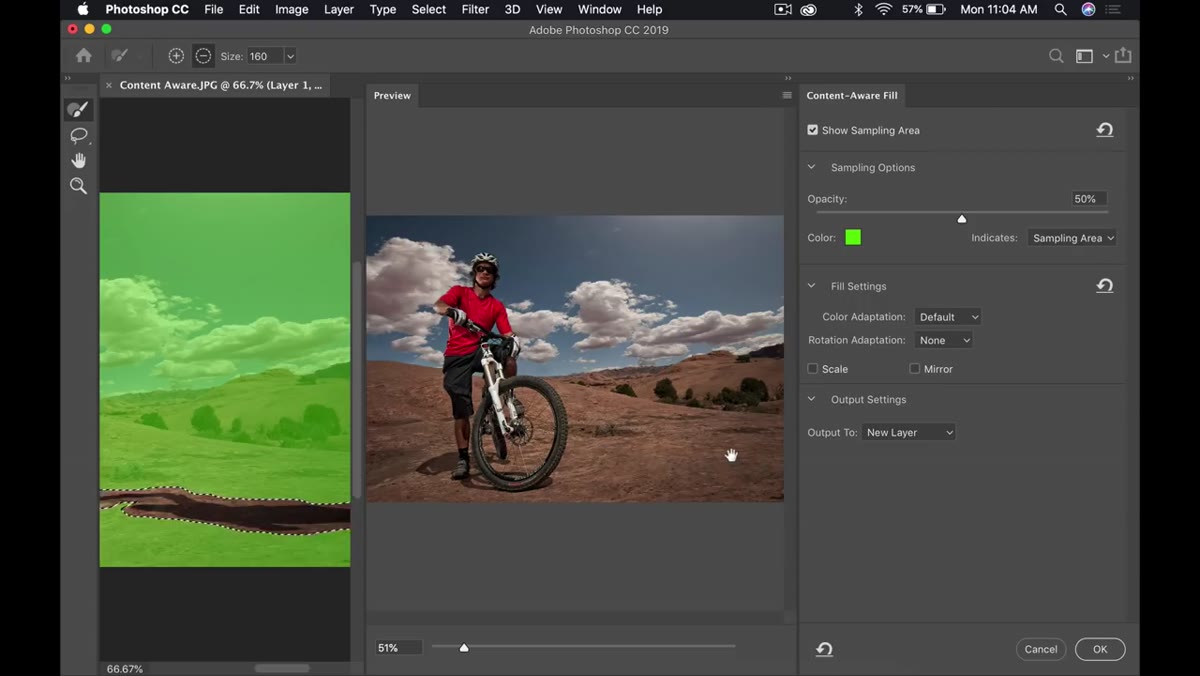Open the Filter menu
The height and width of the screenshot is (676, 1200).
point(475,9)
